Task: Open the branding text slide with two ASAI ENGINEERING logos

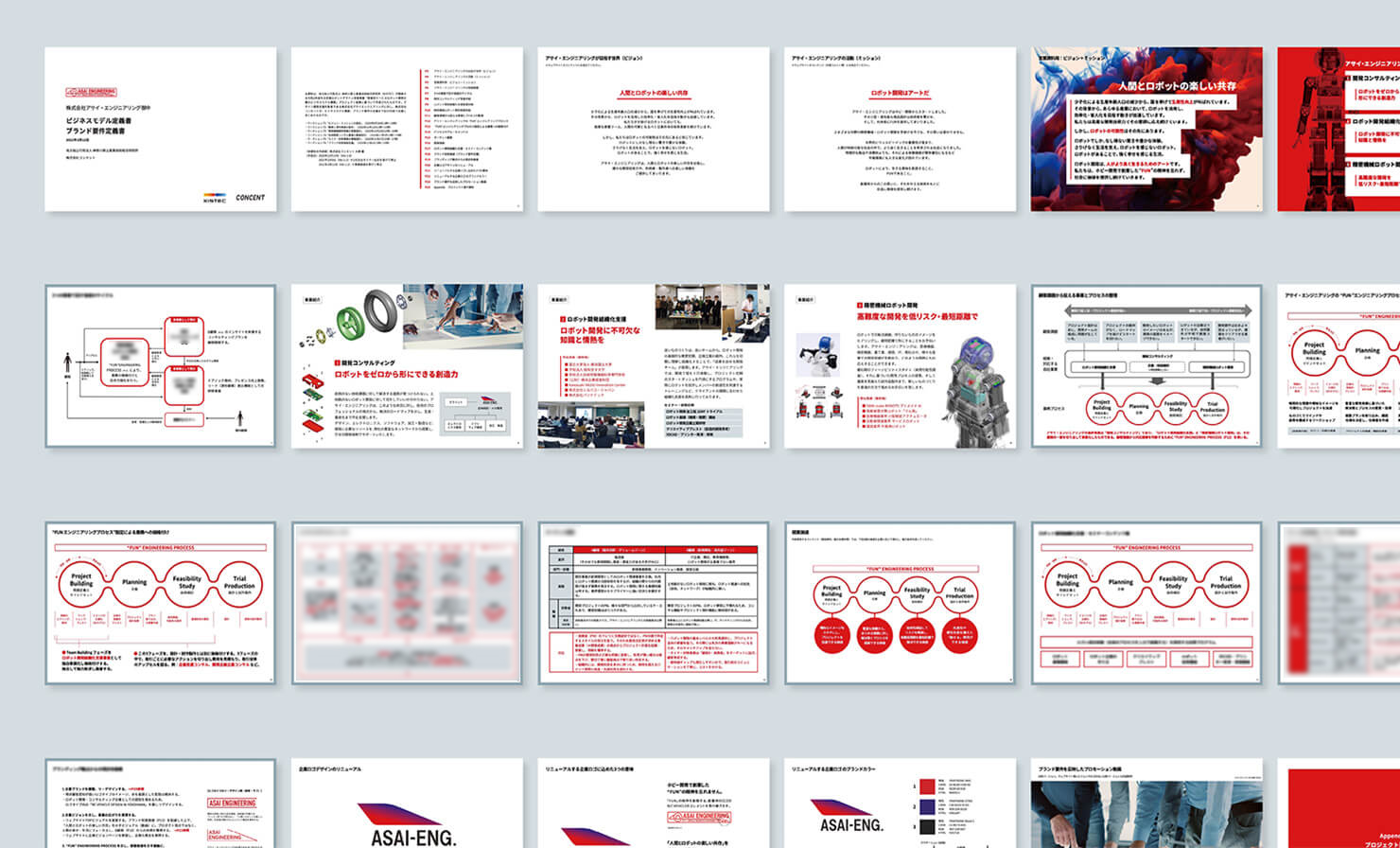Action: [161, 803]
